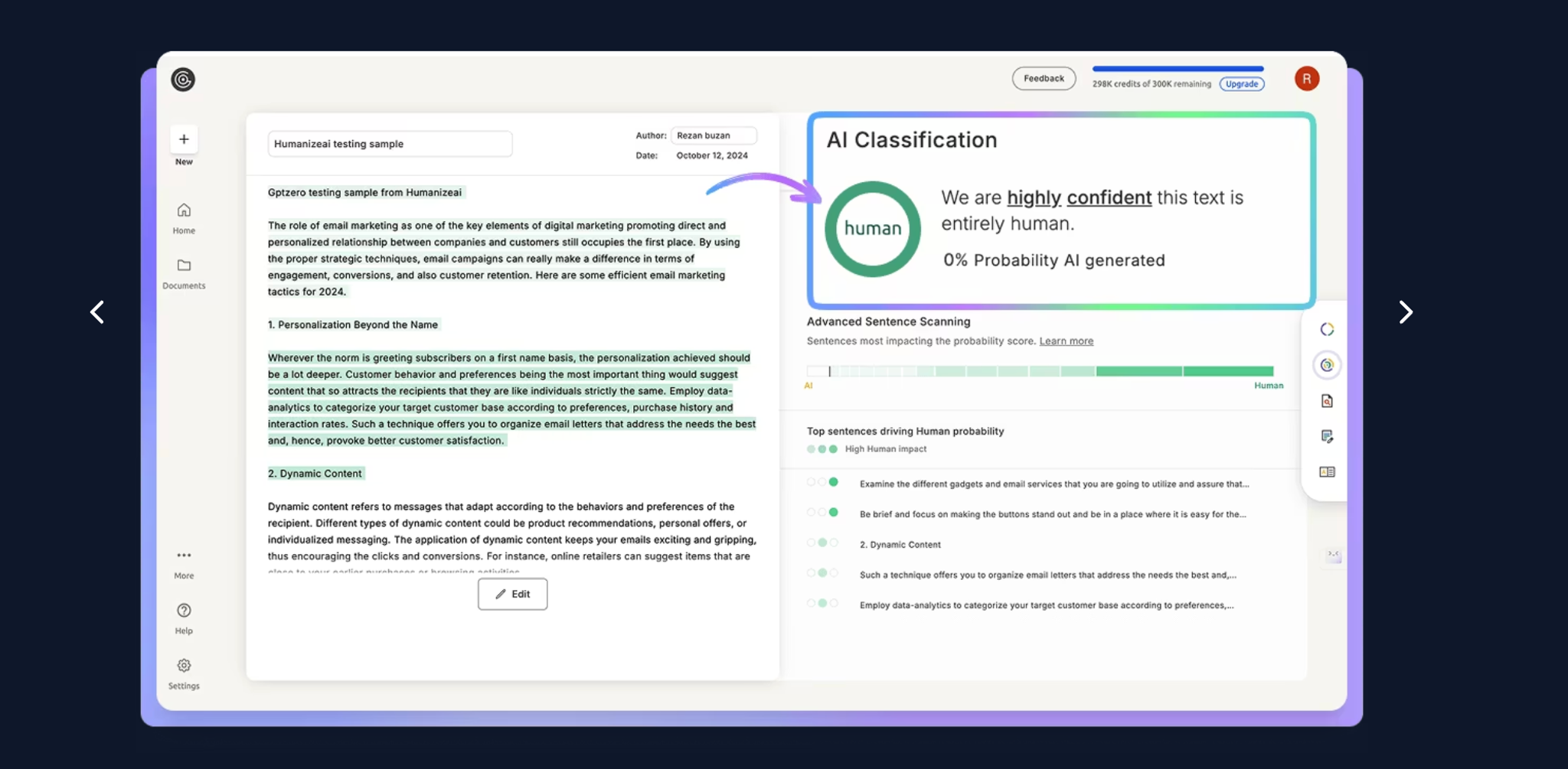The height and width of the screenshot is (769, 1568).
Task: Open the user profile avatar R
Action: pyautogui.click(x=1307, y=79)
